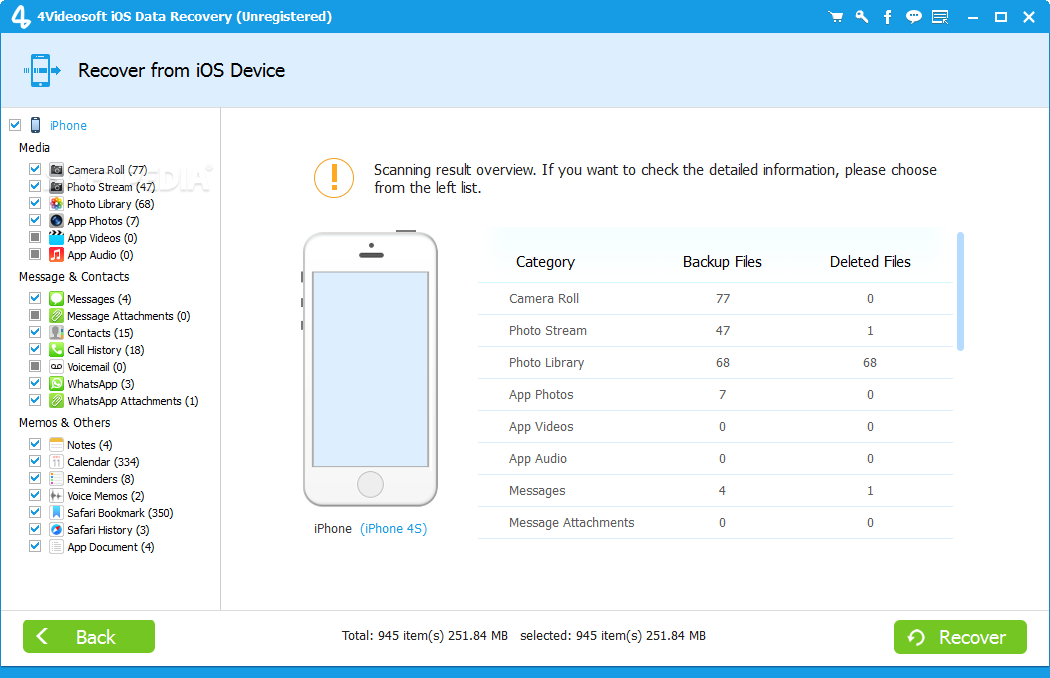Click the Deleted Files column header
Image resolution: width=1050 pixels, height=678 pixels.
870,262
